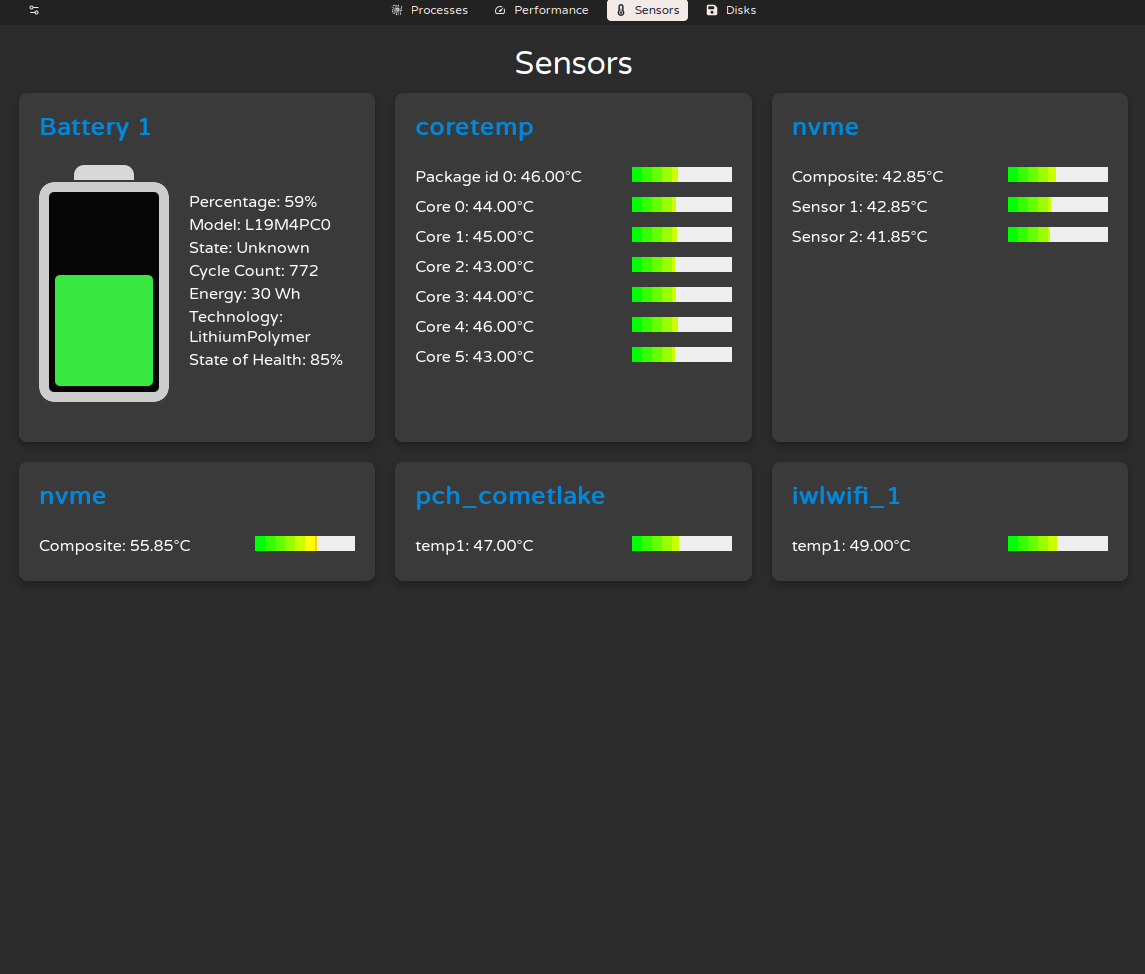Click the Composite 55.85°C gradient bar

pos(305,543)
